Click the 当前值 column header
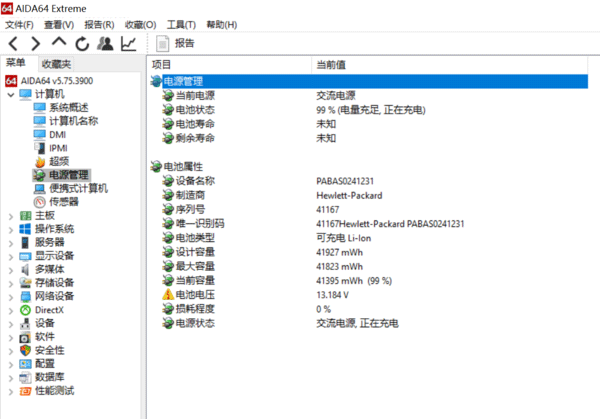The width and height of the screenshot is (600, 419). [450, 65]
